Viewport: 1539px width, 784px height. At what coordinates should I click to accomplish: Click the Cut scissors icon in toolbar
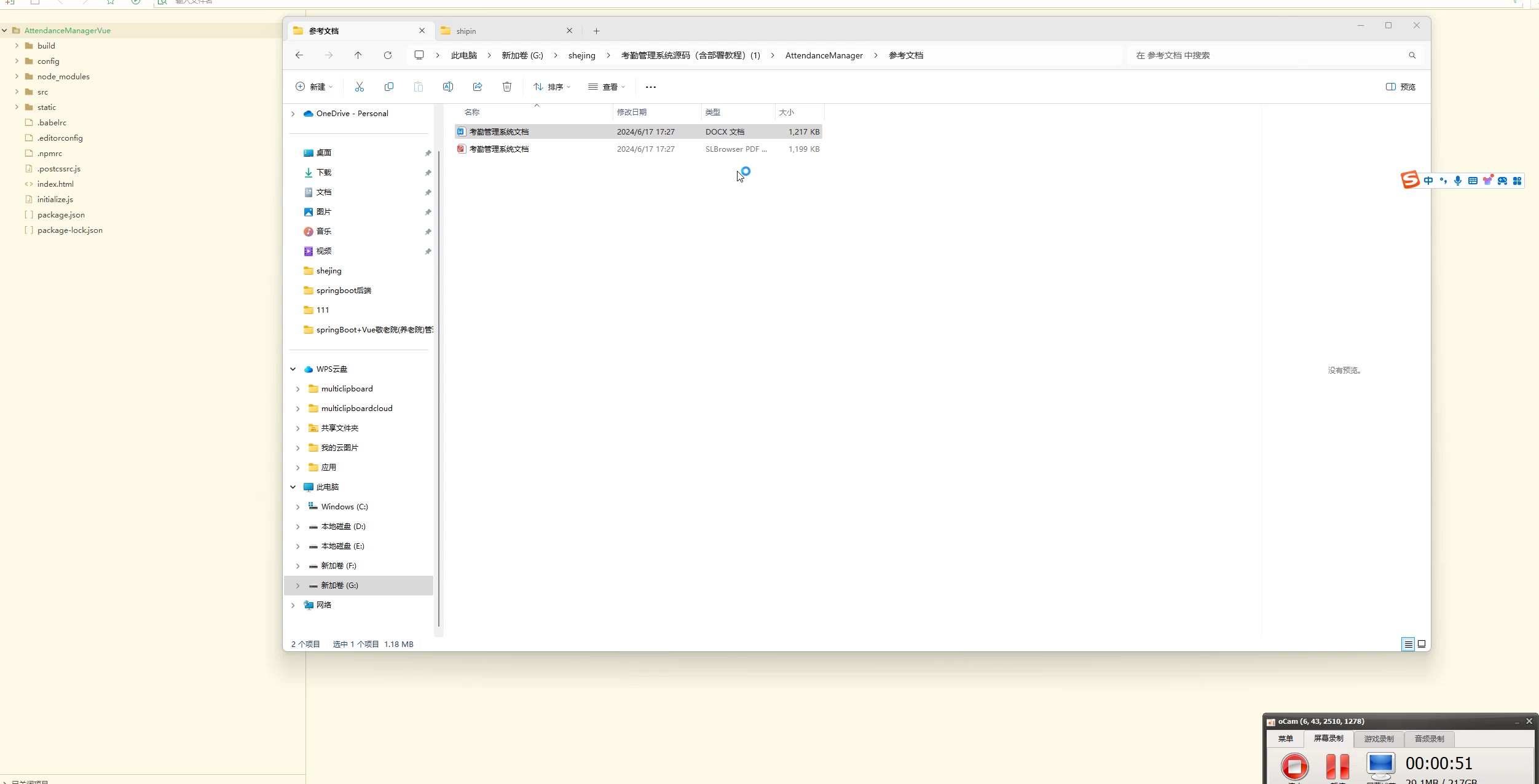pos(360,87)
